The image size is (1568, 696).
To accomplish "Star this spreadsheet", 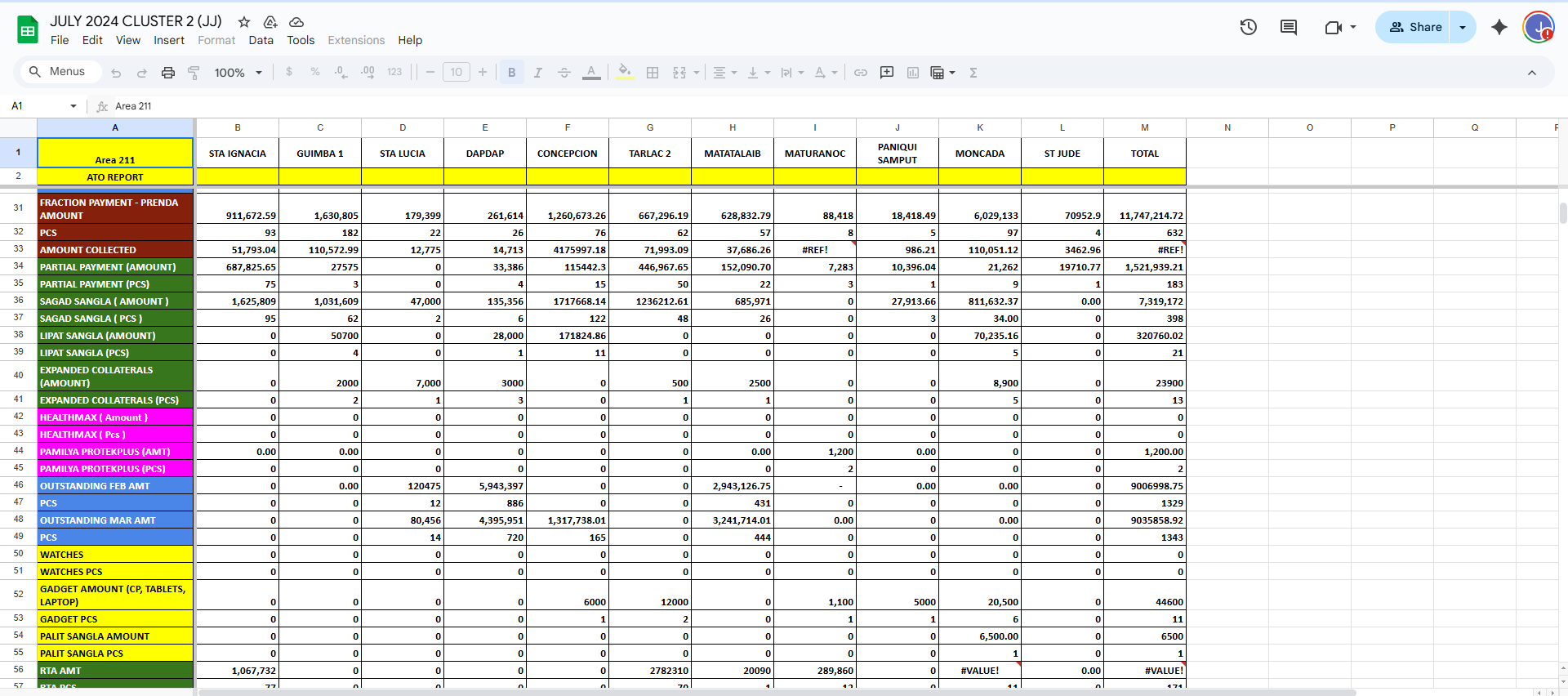I will click(243, 22).
